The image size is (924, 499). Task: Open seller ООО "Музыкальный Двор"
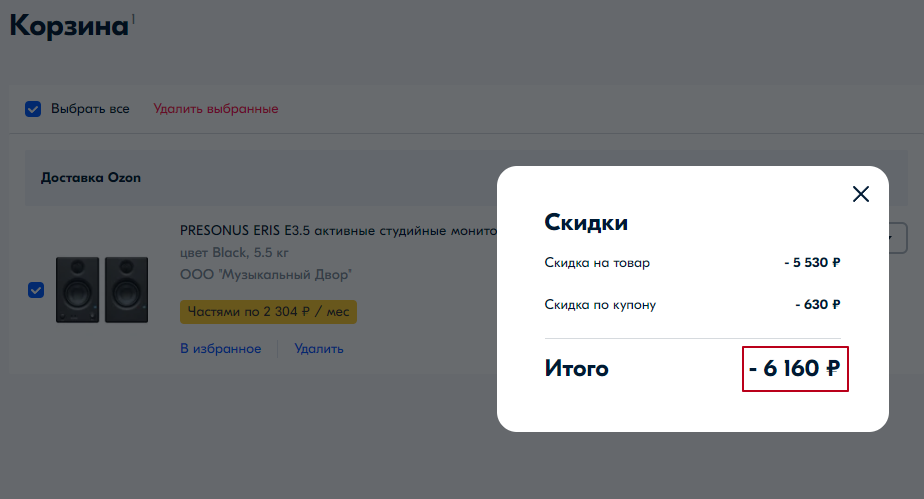266,274
